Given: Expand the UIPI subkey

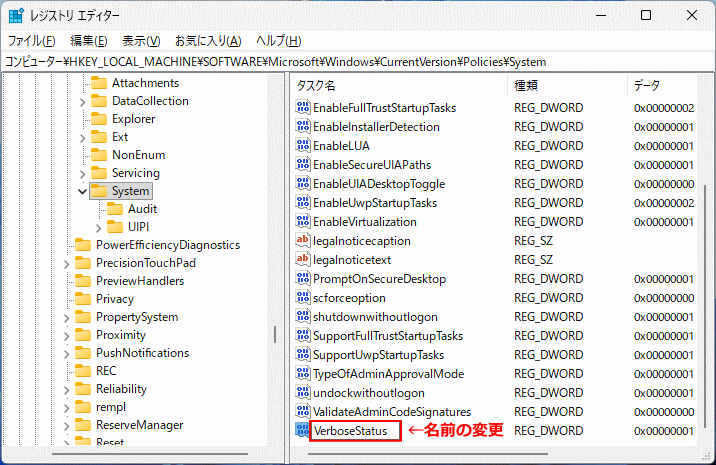Looking at the screenshot, I should (x=99, y=228).
